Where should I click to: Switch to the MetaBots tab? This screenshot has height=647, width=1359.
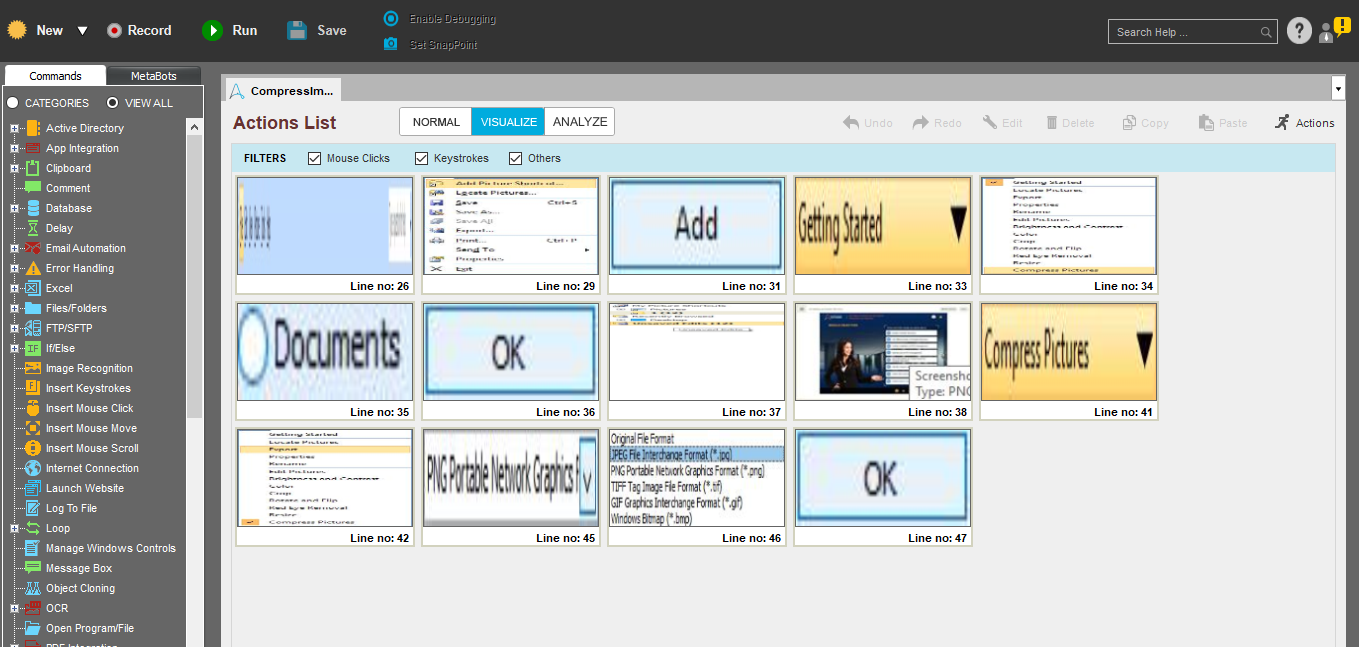153,76
